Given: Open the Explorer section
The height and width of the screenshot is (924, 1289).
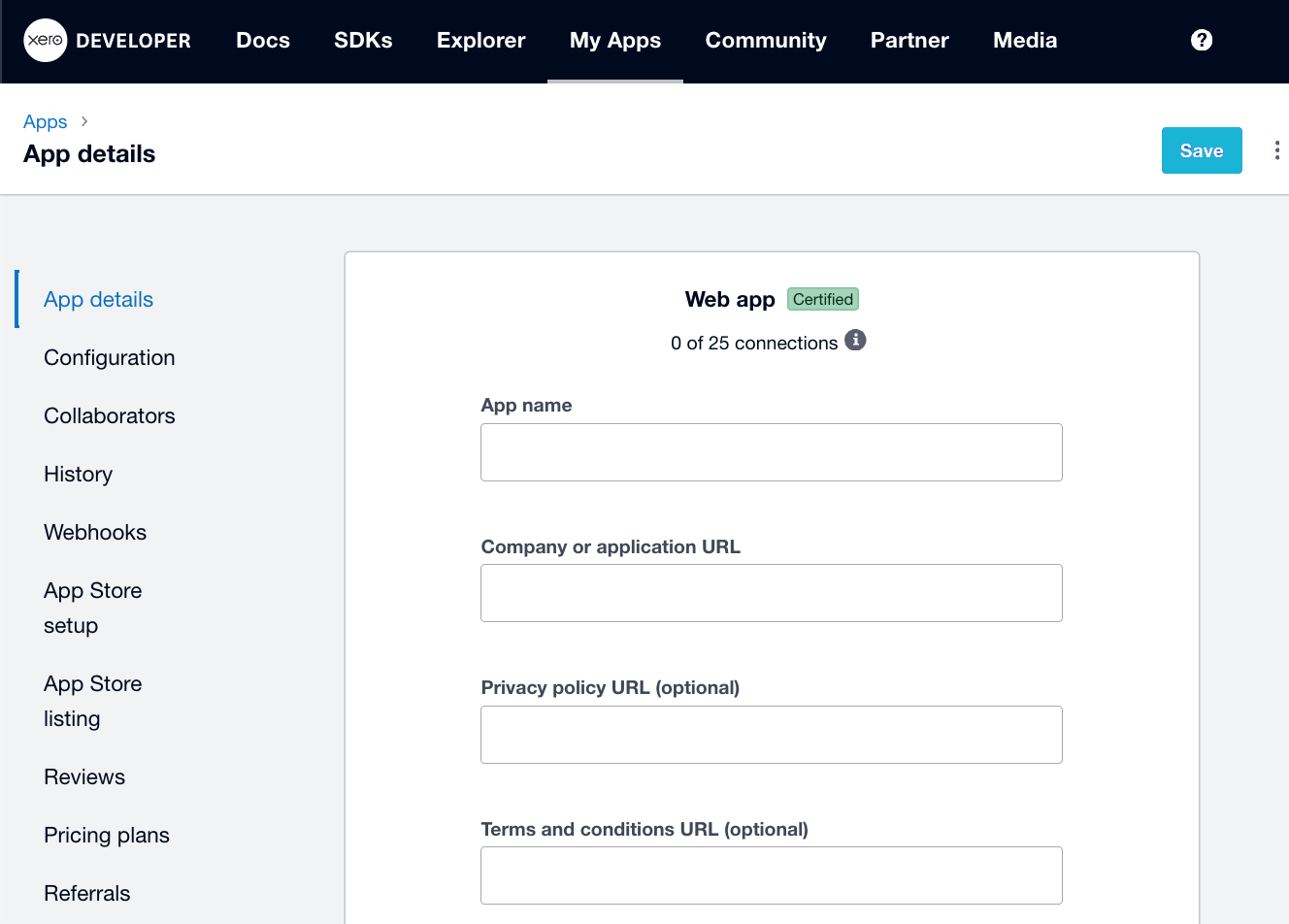Looking at the screenshot, I should tap(480, 41).
